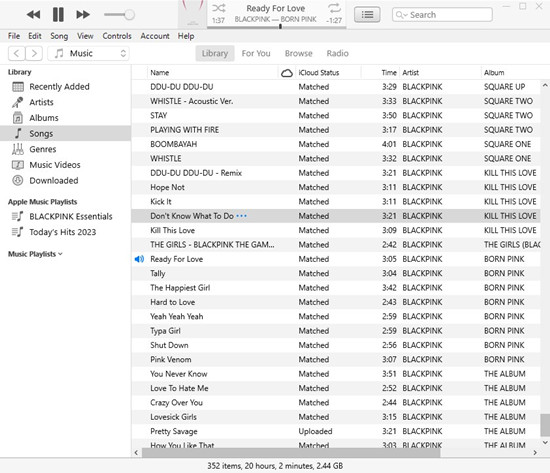Image resolution: width=550 pixels, height=473 pixels.
Task: Open Today's Hits 2023 playlist
Action: pyautogui.click(x=66, y=232)
